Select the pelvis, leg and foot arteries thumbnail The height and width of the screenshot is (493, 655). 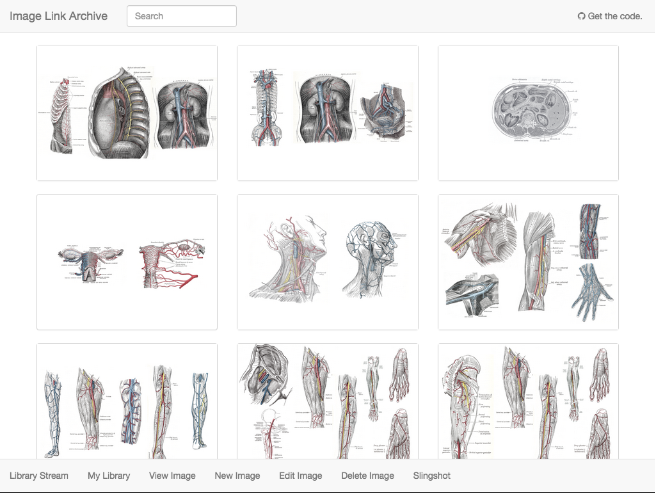(328, 402)
